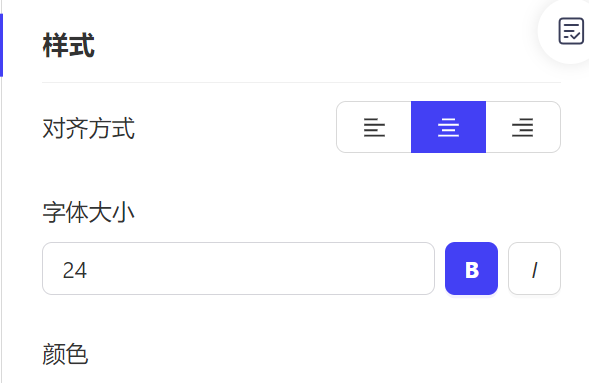Click empty area of font size box
The image size is (589, 383).
263,268
